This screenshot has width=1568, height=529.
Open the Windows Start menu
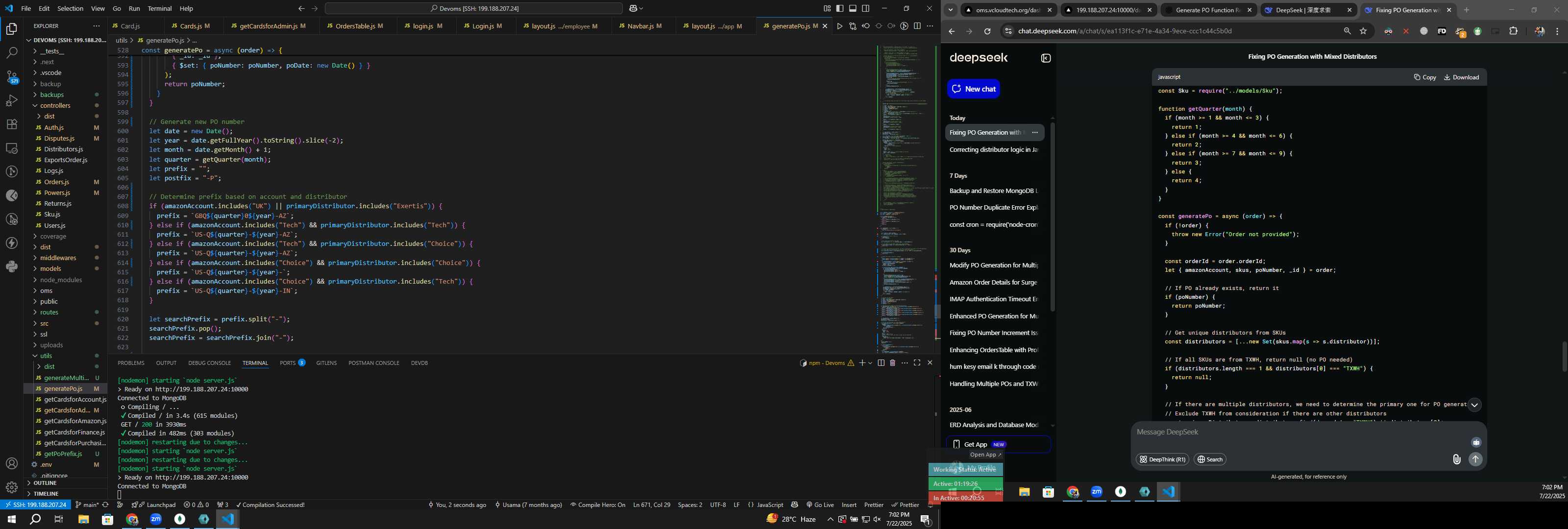coord(11,519)
